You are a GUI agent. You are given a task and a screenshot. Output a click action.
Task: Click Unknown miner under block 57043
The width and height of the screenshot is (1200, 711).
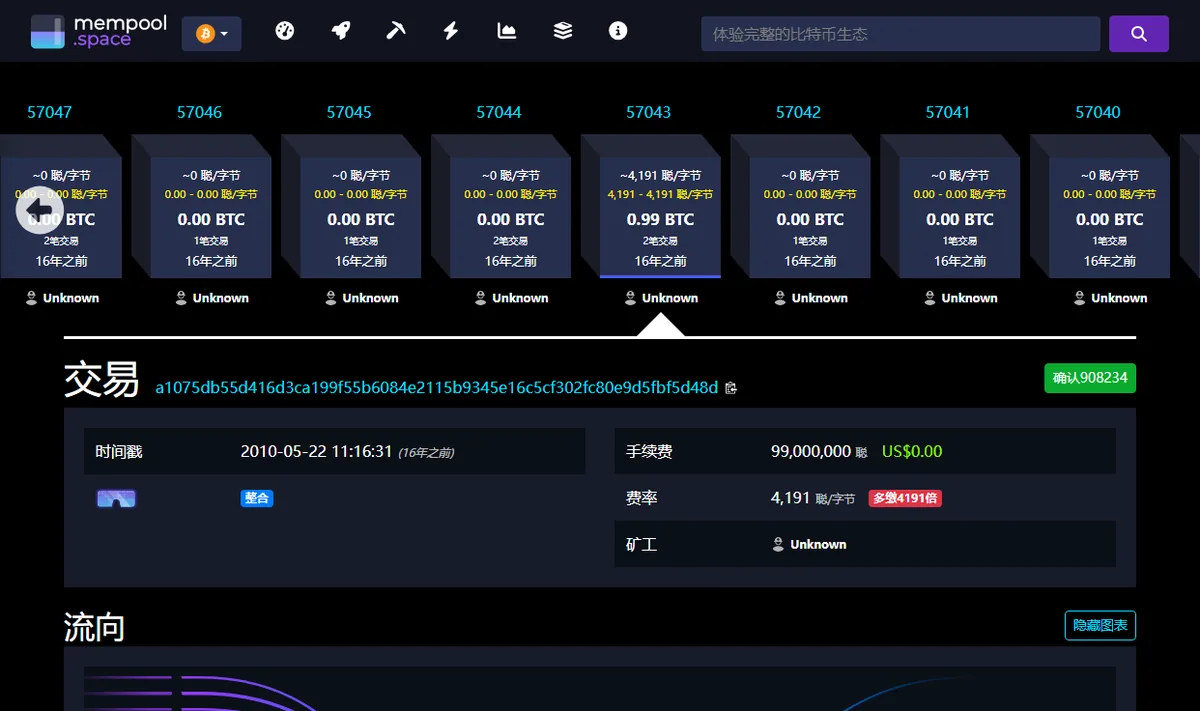[661, 298]
